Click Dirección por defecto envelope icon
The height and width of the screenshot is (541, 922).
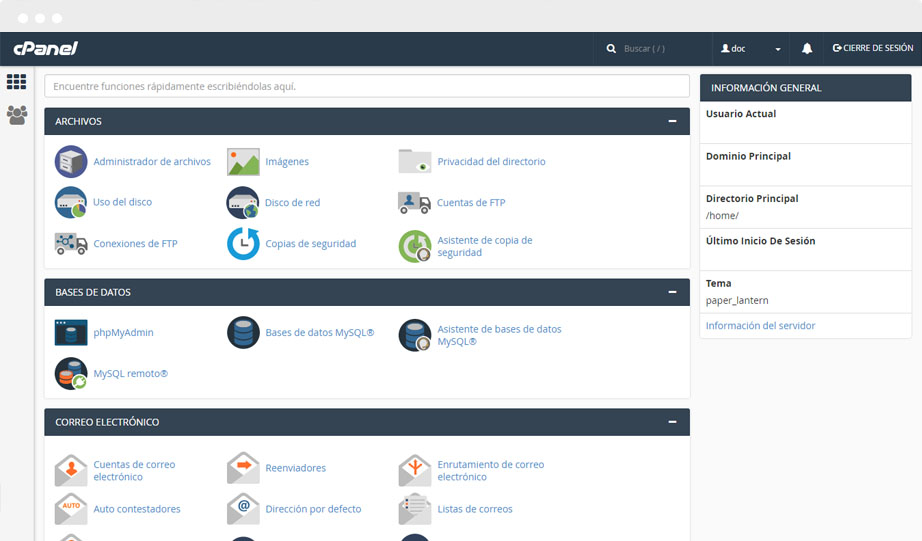click(243, 509)
